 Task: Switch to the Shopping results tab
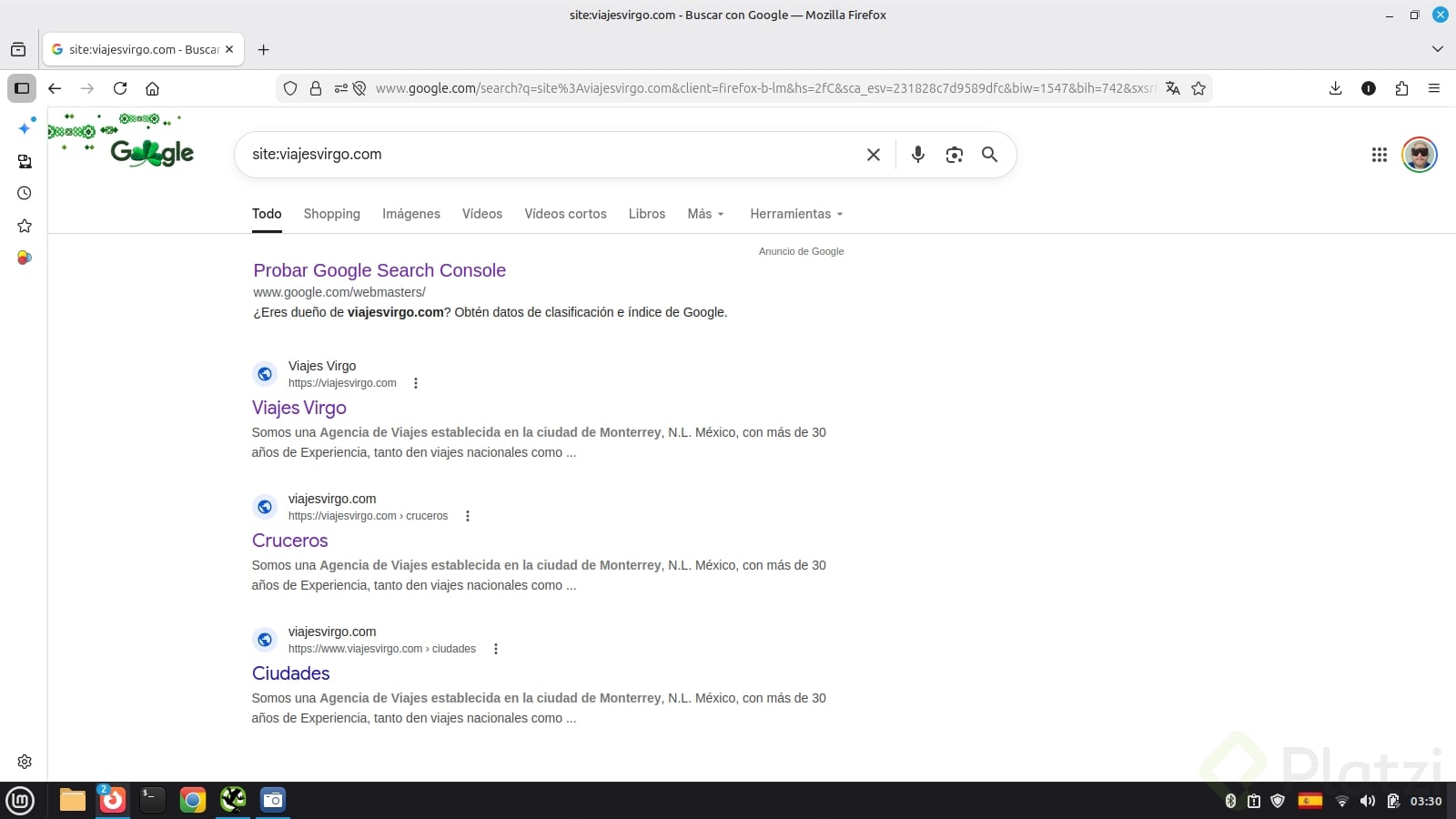point(331,214)
